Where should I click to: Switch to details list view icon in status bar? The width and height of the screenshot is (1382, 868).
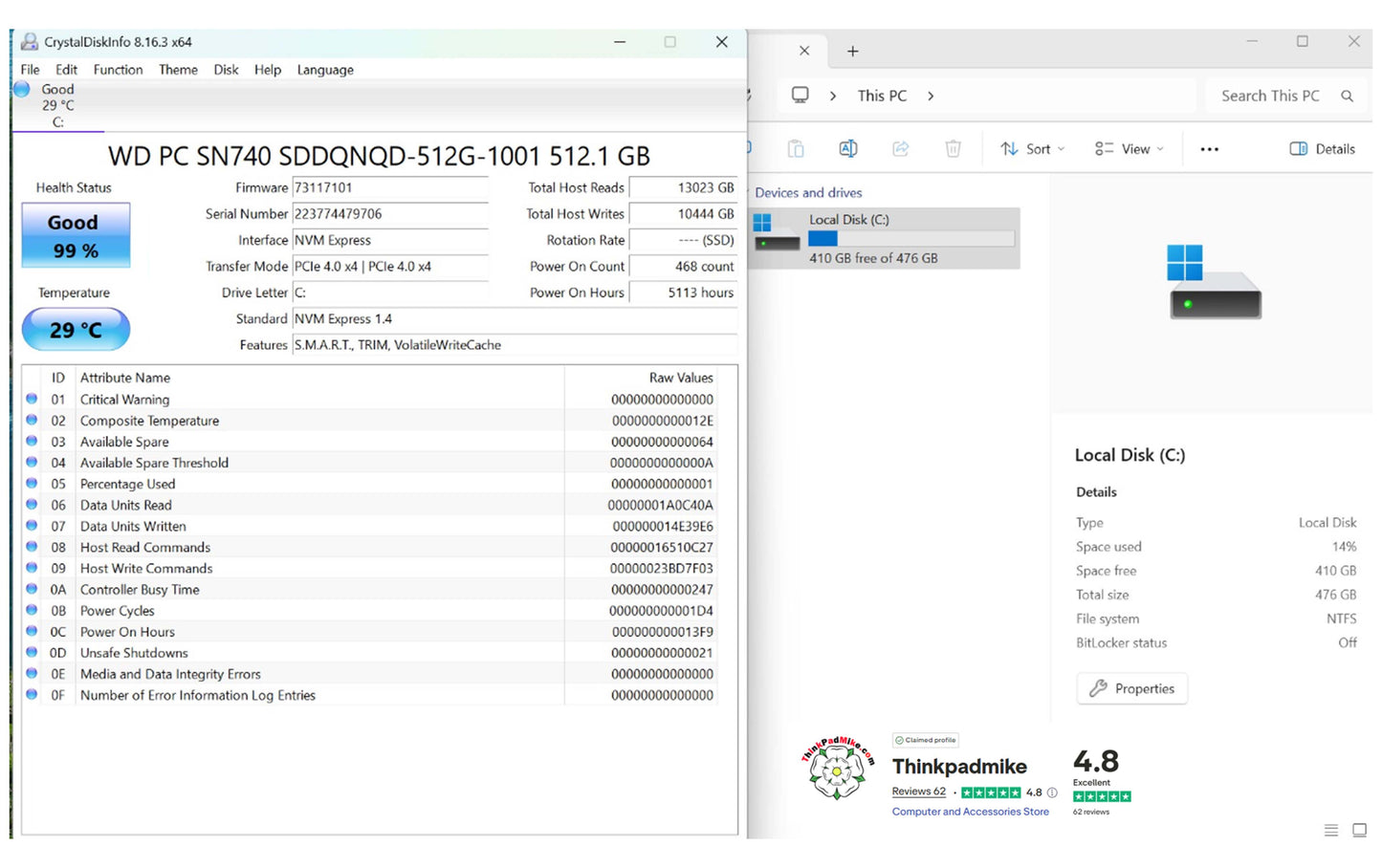pos(1331,831)
